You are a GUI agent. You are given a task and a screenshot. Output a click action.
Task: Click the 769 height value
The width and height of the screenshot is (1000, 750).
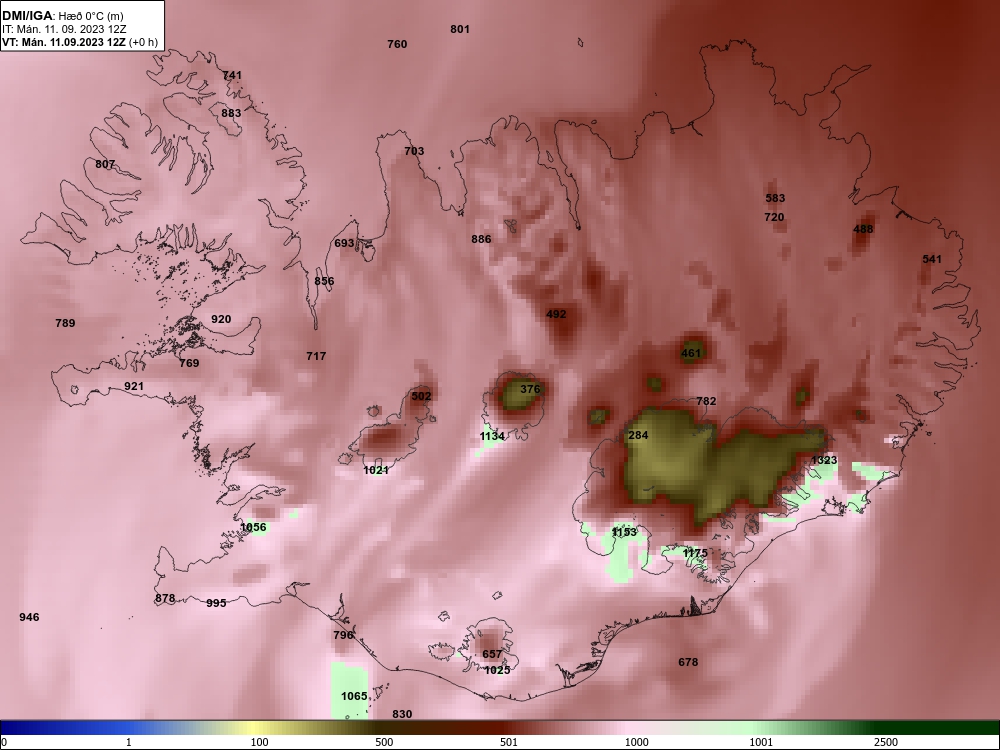189,364
